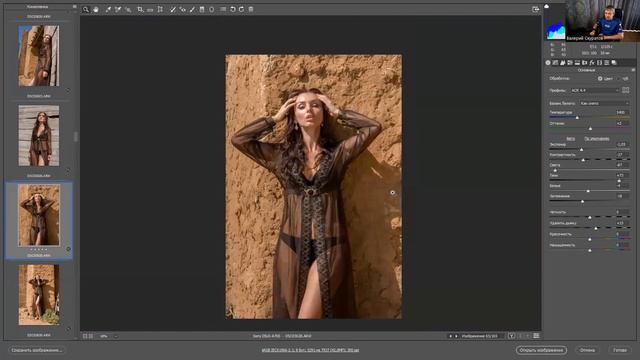Open the Баланс белого dropdown

point(604,103)
